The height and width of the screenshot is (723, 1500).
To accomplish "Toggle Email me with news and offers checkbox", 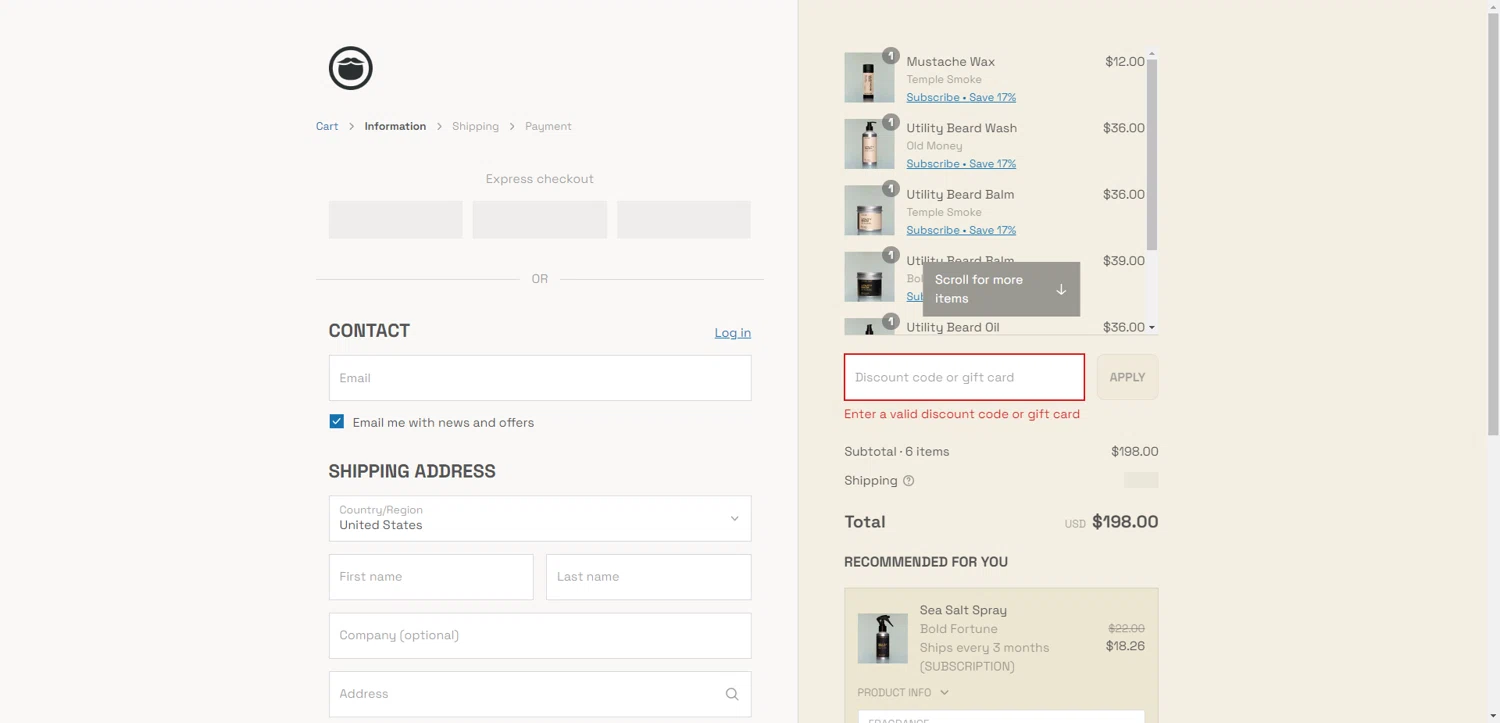I will 337,422.
